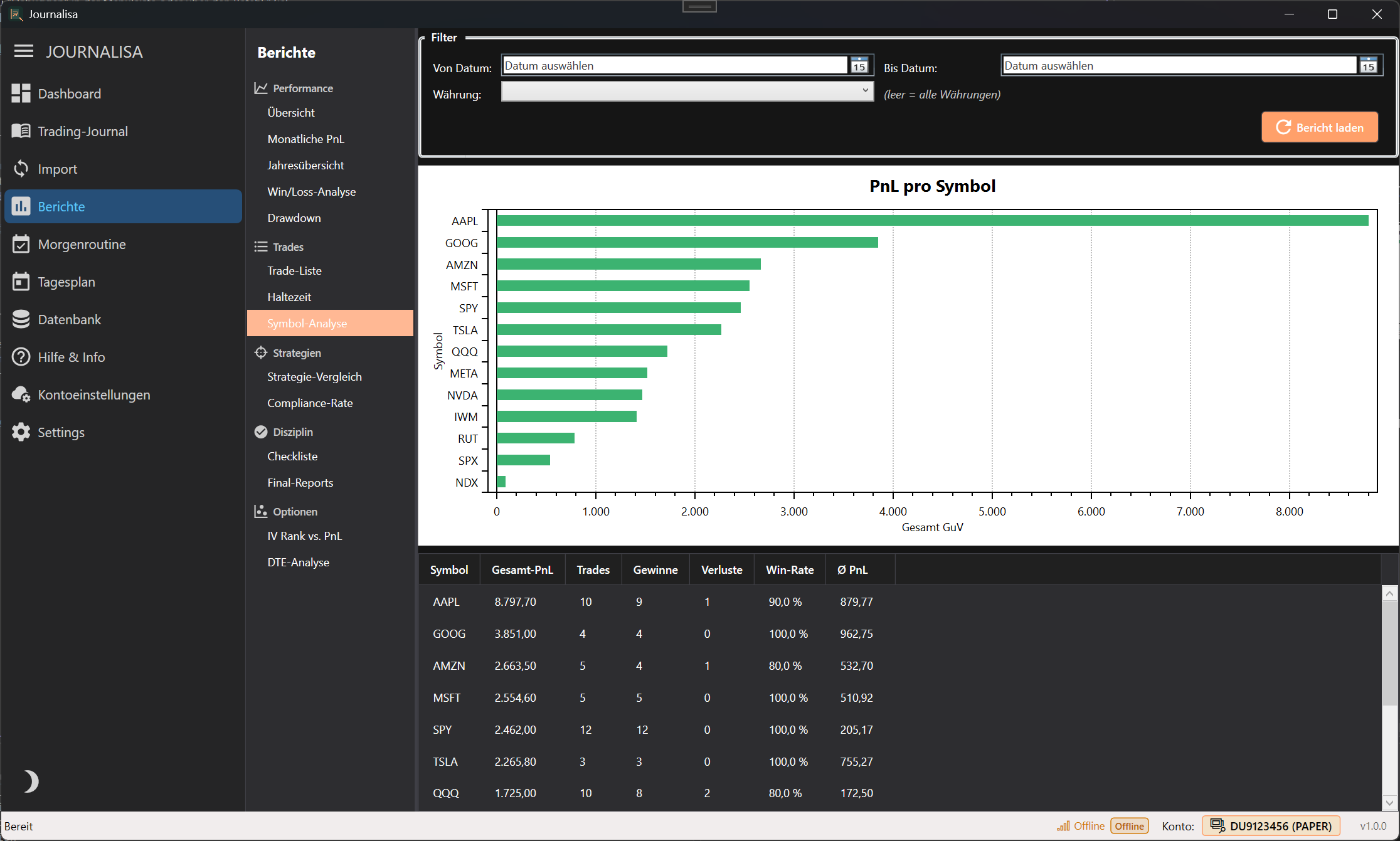Click the AAPL green chart bar
The height and width of the screenshot is (841, 1400).
point(932,221)
